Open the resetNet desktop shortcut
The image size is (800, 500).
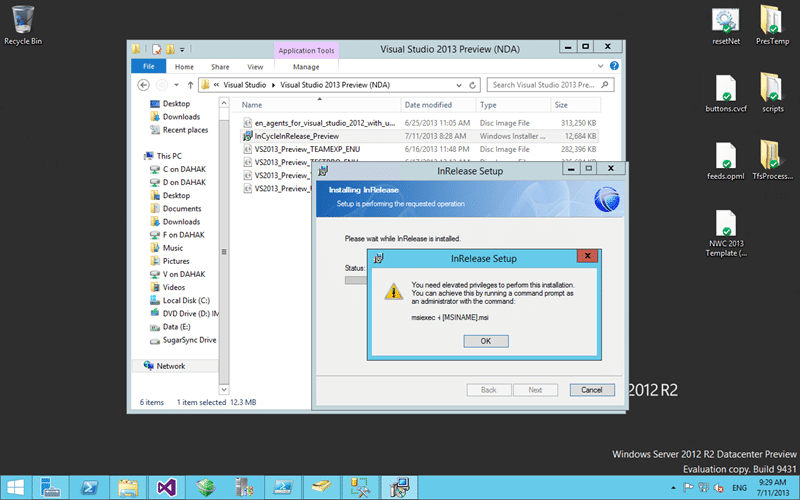pos(726,25)
